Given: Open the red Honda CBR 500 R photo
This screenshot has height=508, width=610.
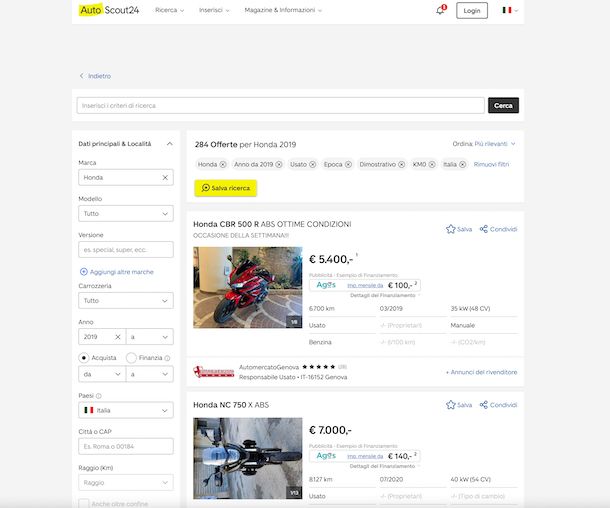Looking at the screenshot, I should tap(248, 287).
